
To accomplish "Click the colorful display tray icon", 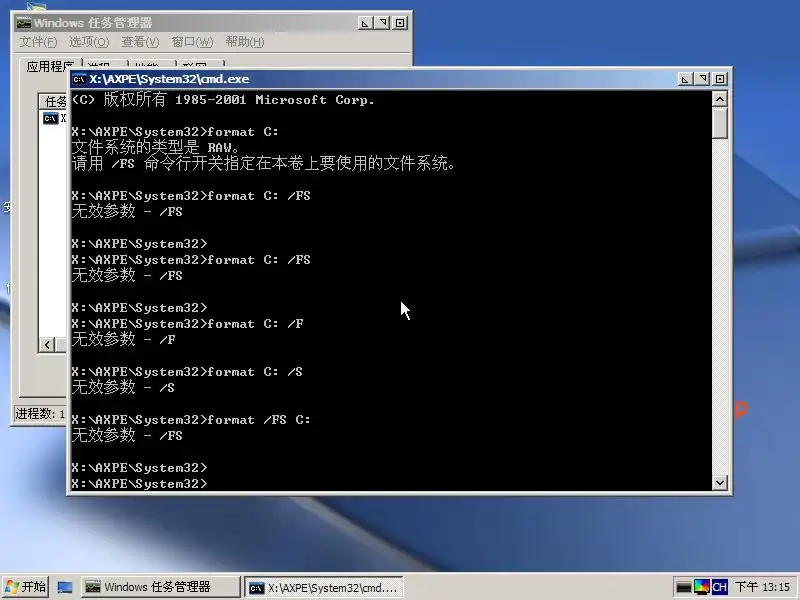I will coord(702,587).
